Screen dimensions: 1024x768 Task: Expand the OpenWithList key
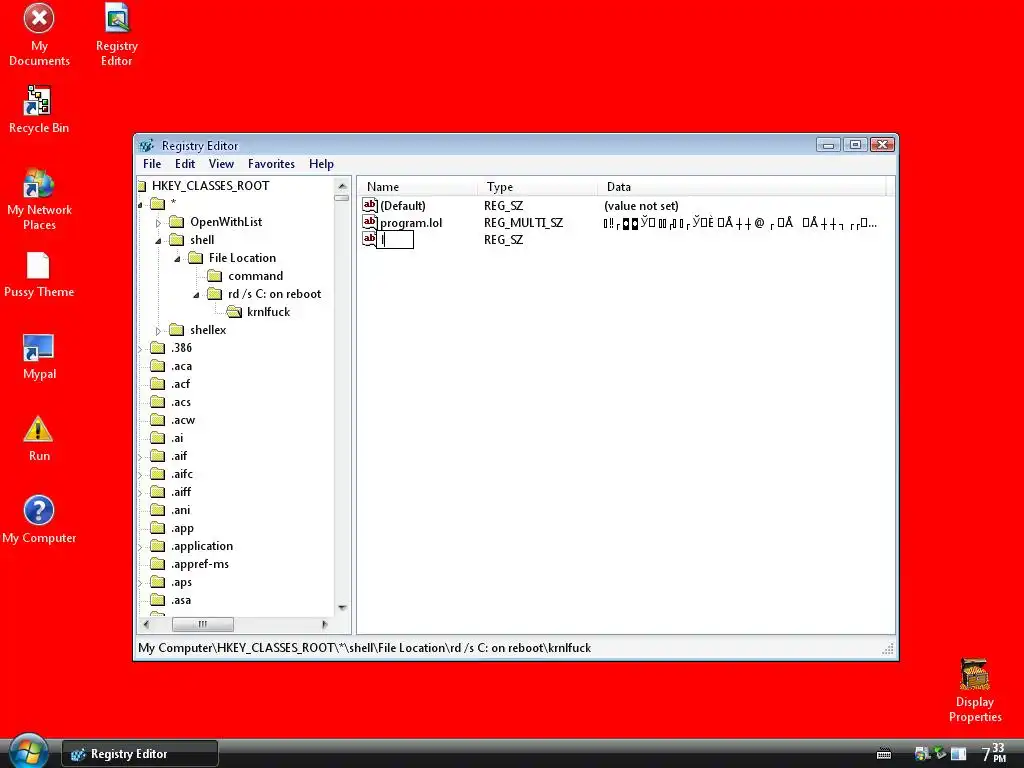point(158,223)
